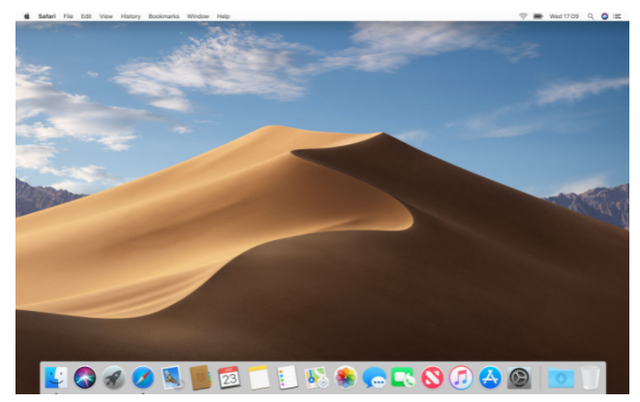Launch Siri from the Dock
This screenshot has height=402, width=640.
[85, 378]
